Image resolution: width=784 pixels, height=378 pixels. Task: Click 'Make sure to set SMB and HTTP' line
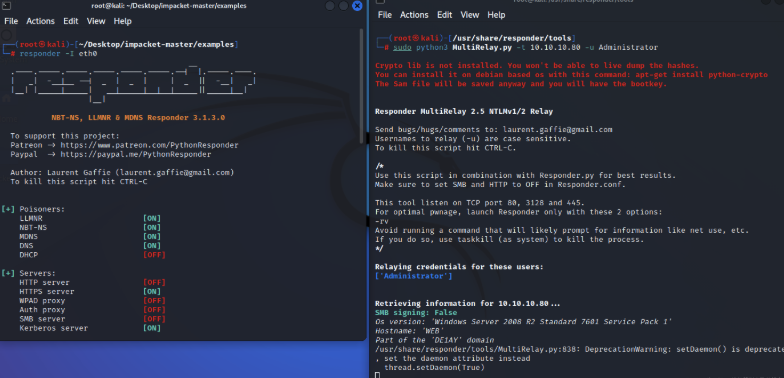click(500, 184)
